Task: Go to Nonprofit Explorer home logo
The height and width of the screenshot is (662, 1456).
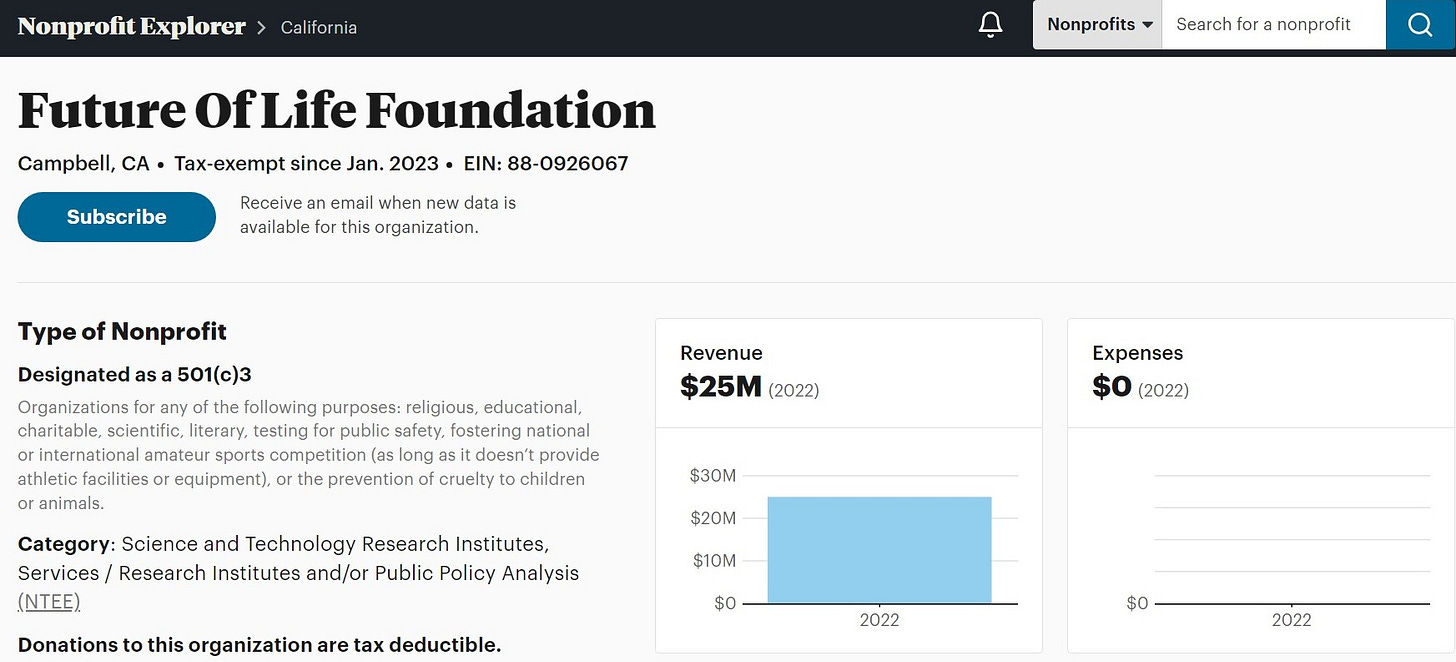Action: click(x=131, y=26)
